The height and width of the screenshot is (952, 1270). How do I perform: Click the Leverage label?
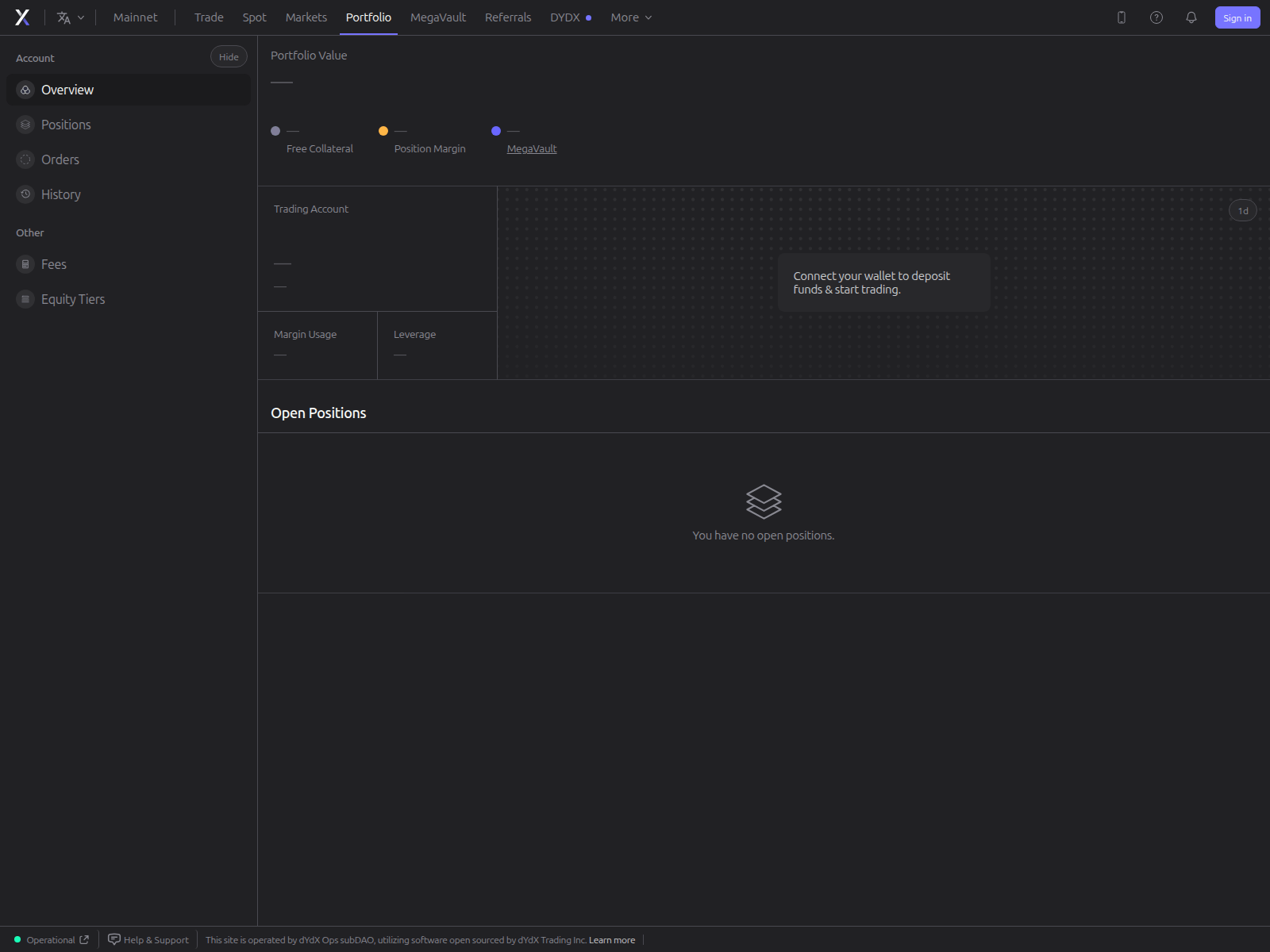pyautogui.click(x=414, y=334)
